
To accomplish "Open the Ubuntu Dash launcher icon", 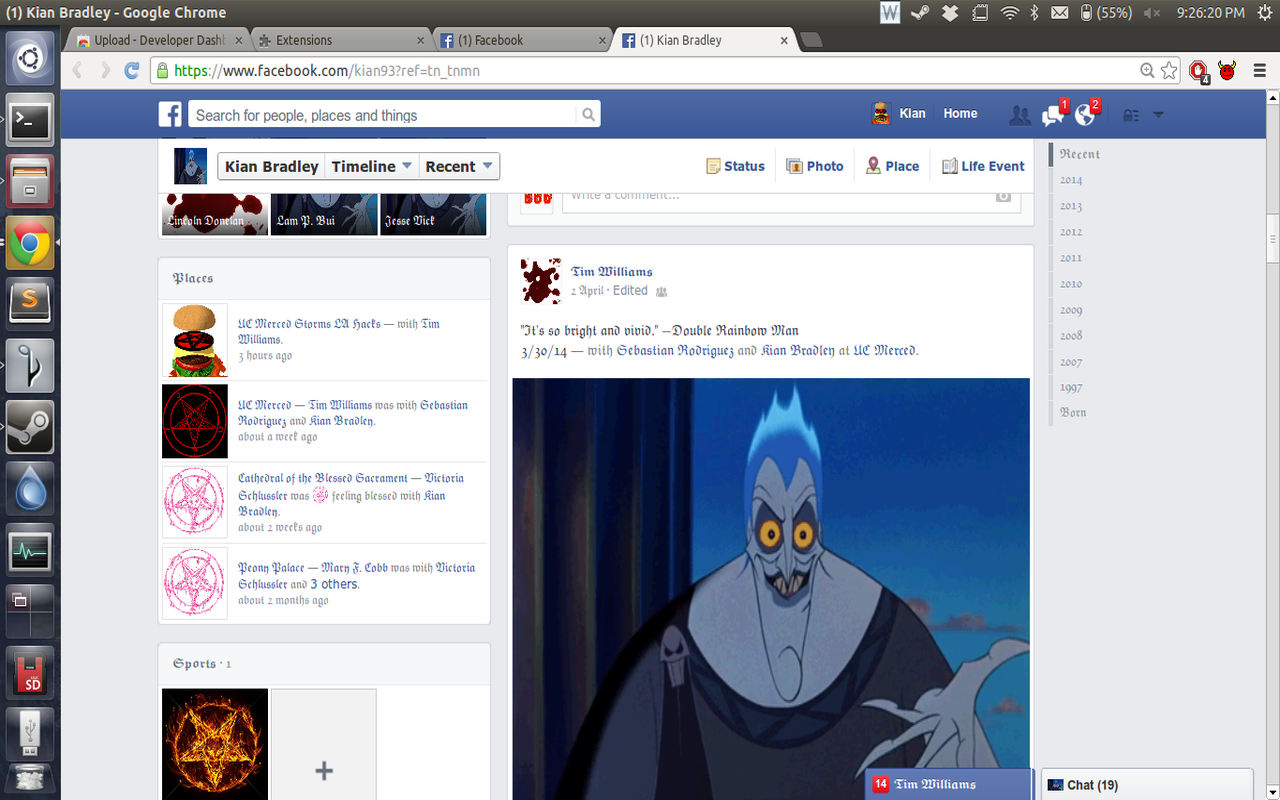I will pyautogui.click(x=30, y=58).
